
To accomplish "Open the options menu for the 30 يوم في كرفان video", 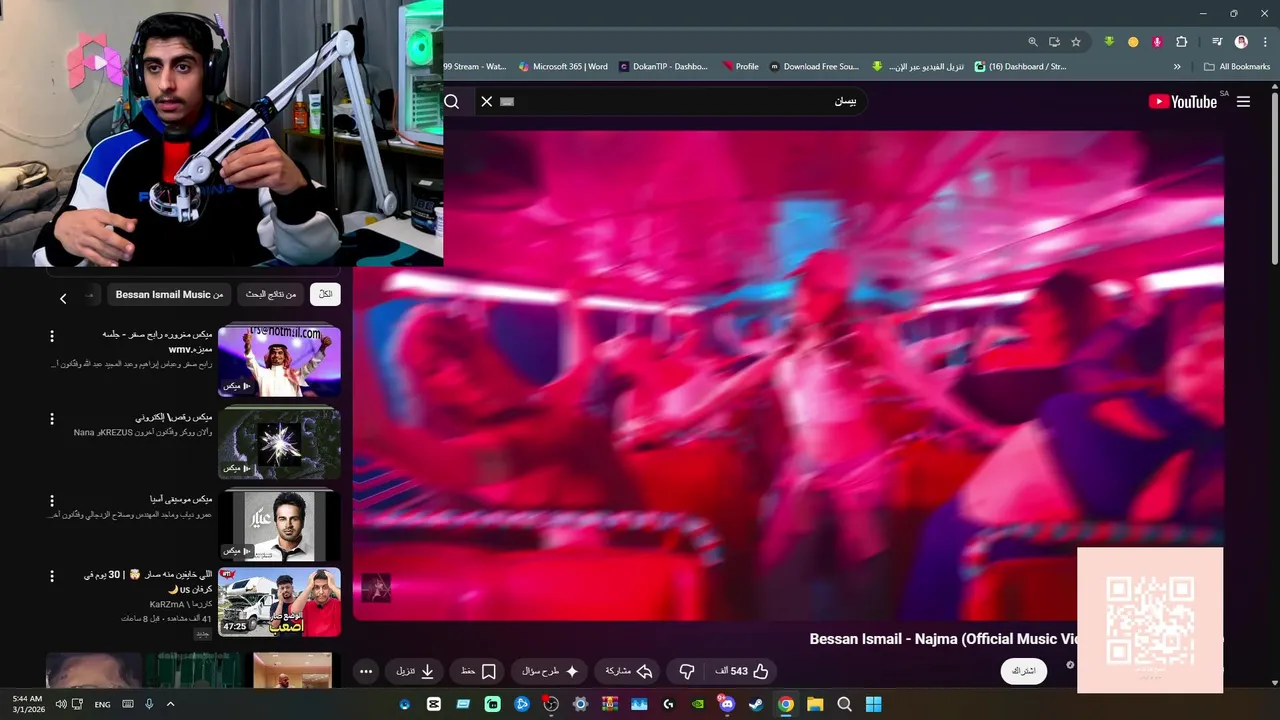I will [52, 577].
